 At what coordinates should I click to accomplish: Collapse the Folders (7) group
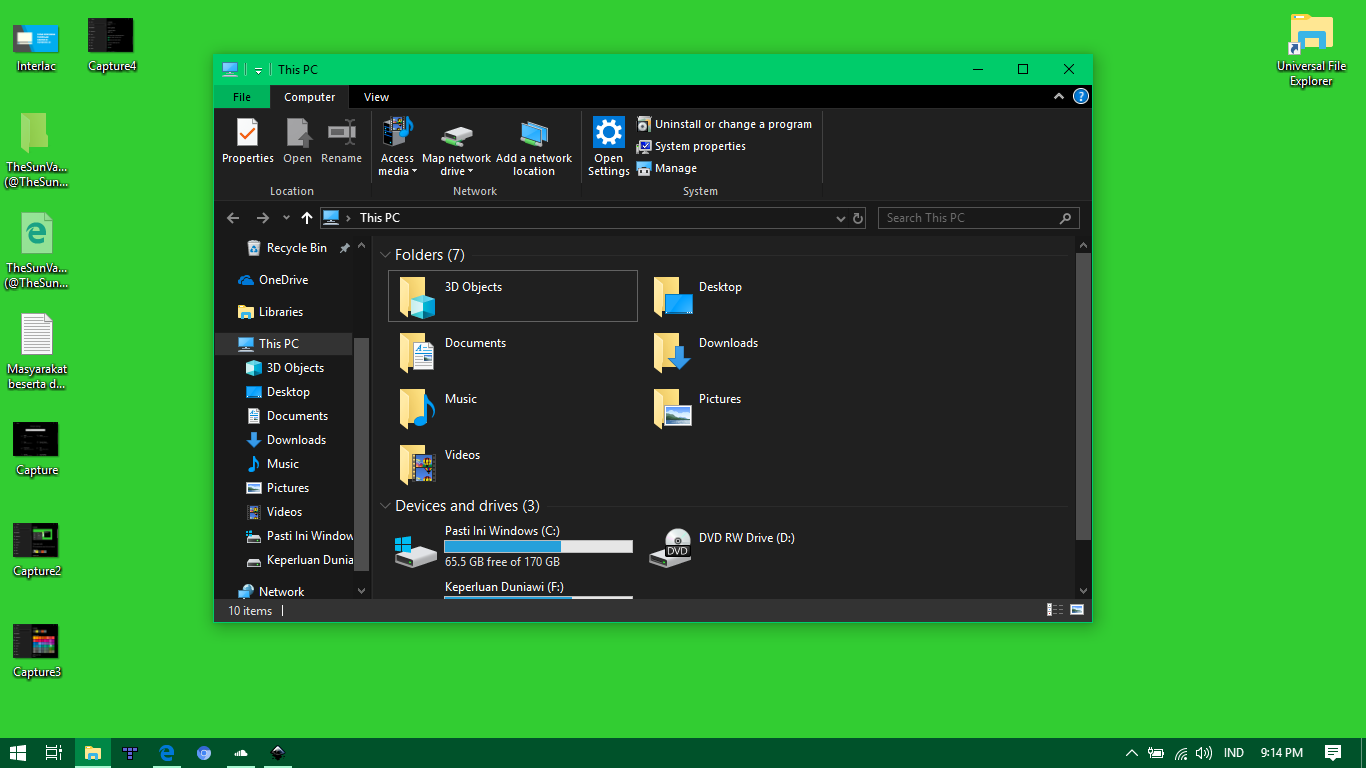[x=386, y=255]
